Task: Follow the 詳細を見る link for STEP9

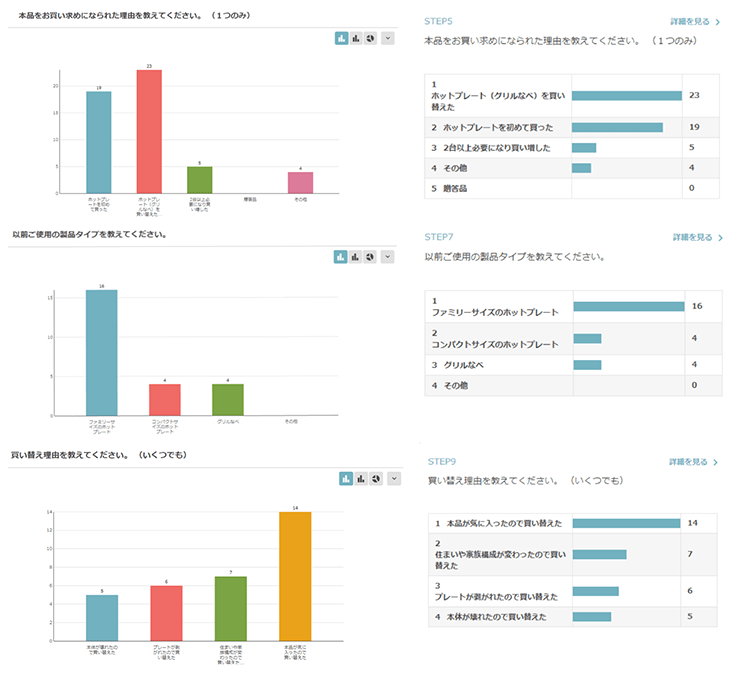Action: (694, 462)
